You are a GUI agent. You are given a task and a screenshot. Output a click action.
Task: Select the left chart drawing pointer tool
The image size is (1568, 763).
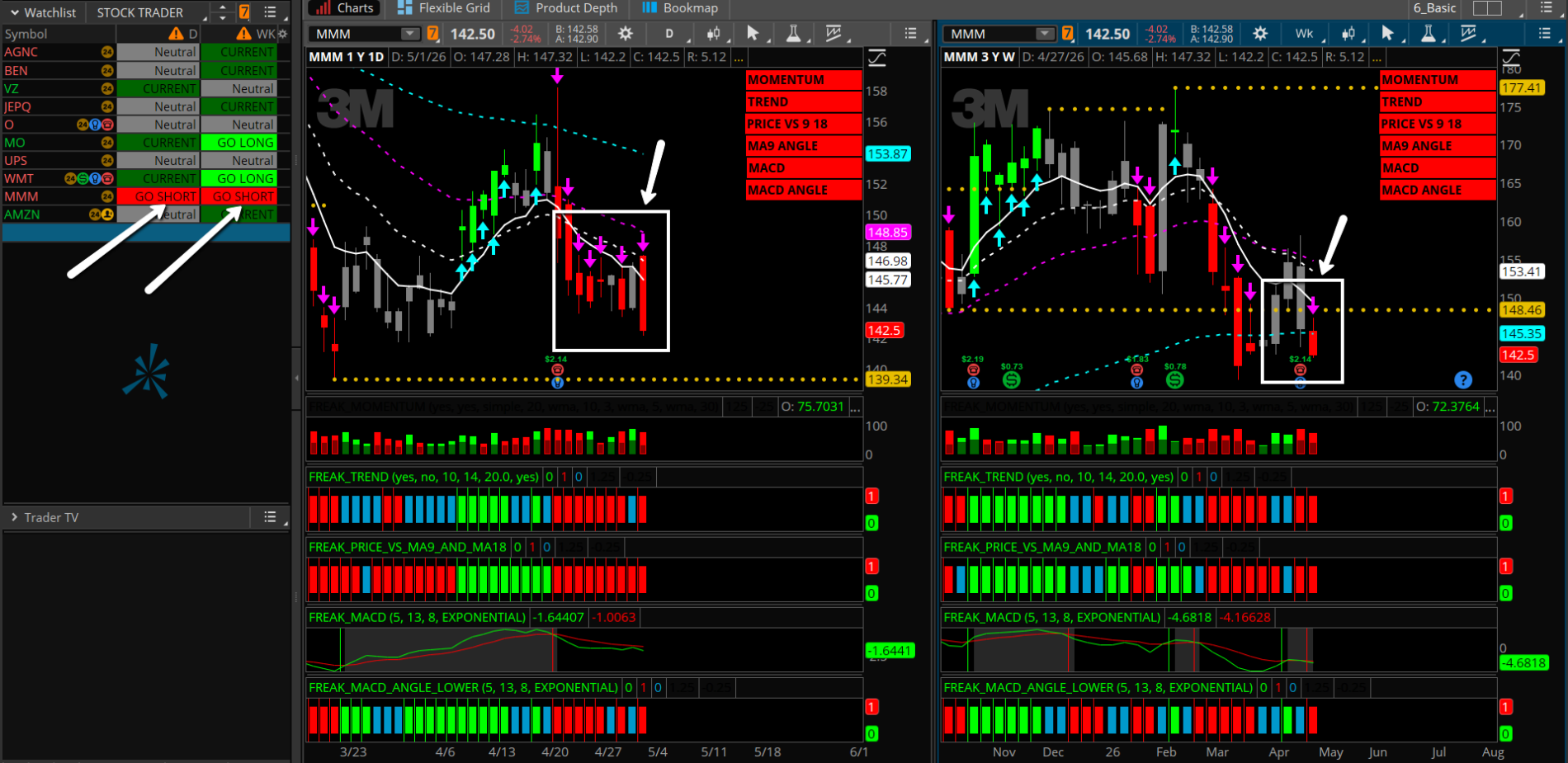[x=753, y=34]
